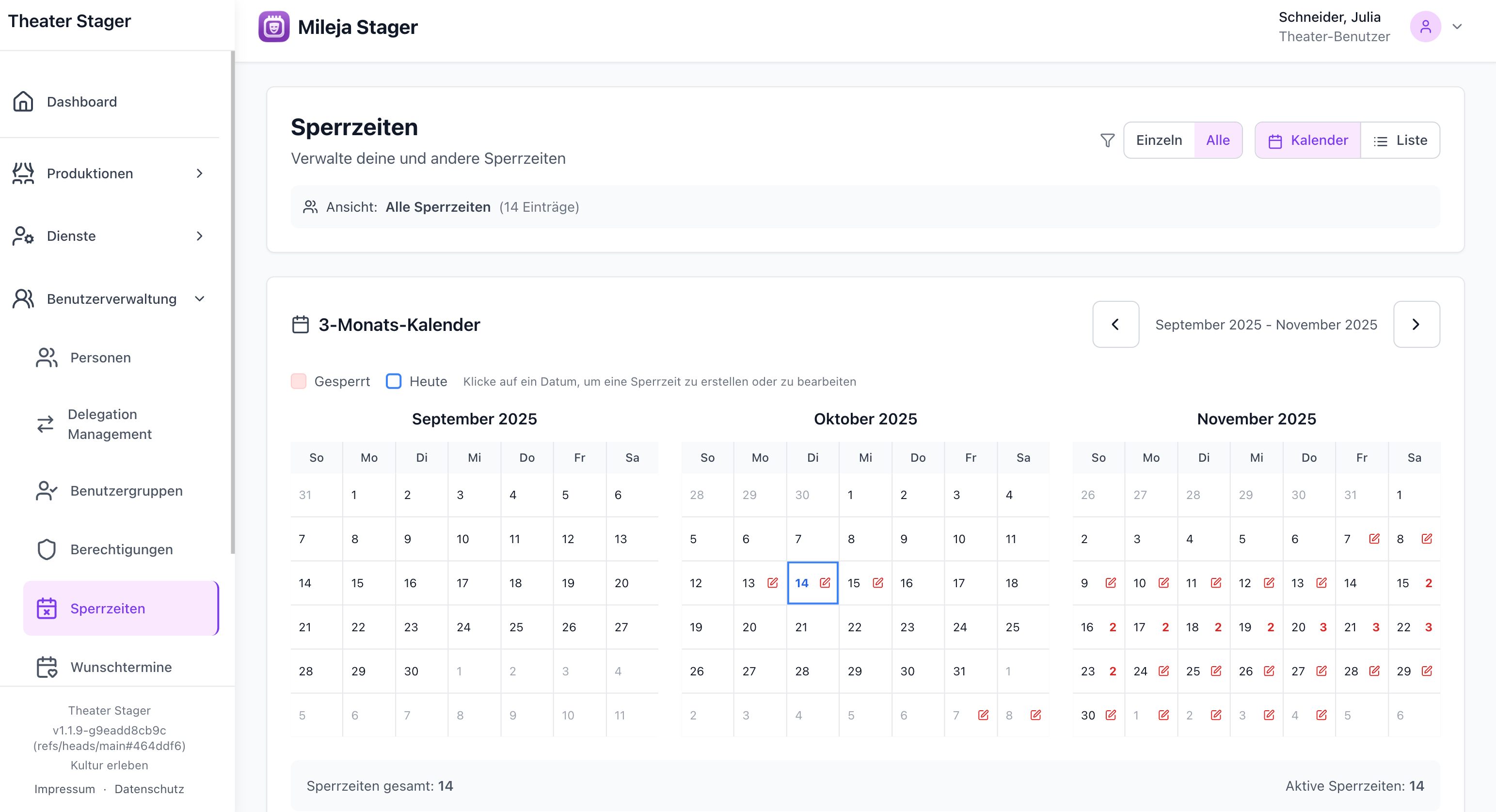Click edit icon on November 7
This screenshot has width=1496, height=812.
coord(1374,539)
